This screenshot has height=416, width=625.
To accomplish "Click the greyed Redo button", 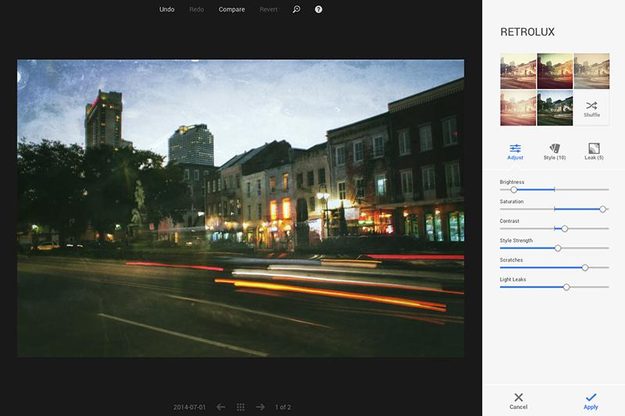I will coord(197,9).
